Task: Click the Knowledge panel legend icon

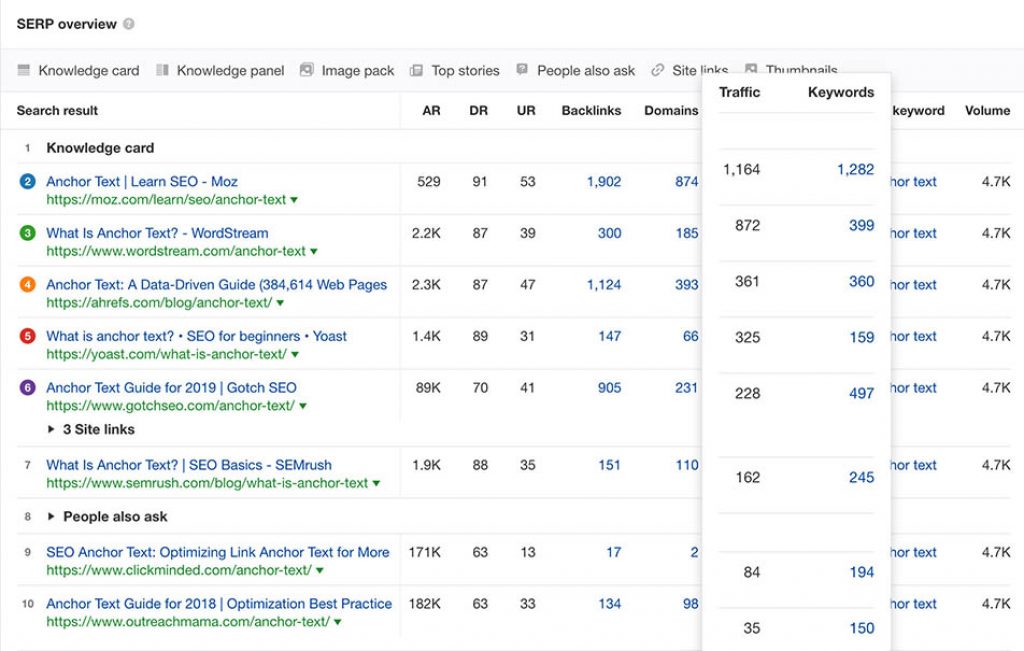Action: click(162, 70)
